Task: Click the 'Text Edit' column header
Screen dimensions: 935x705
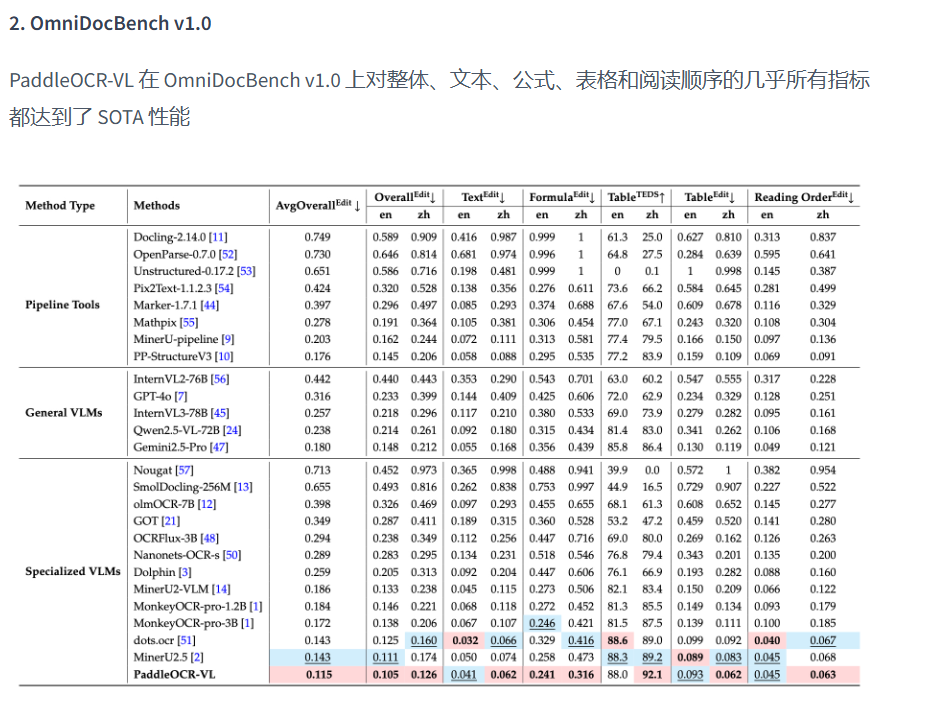Action: 483,197
